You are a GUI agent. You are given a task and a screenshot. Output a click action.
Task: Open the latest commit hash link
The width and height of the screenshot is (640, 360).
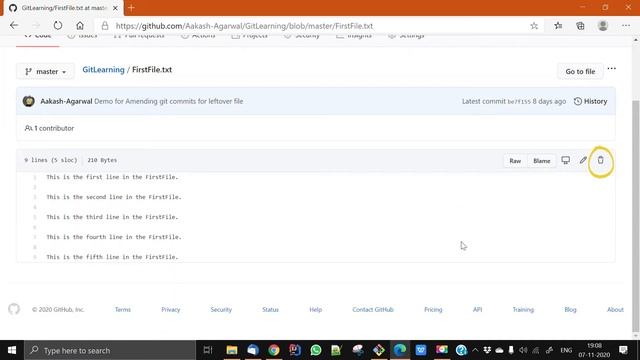tap(519, 102)
